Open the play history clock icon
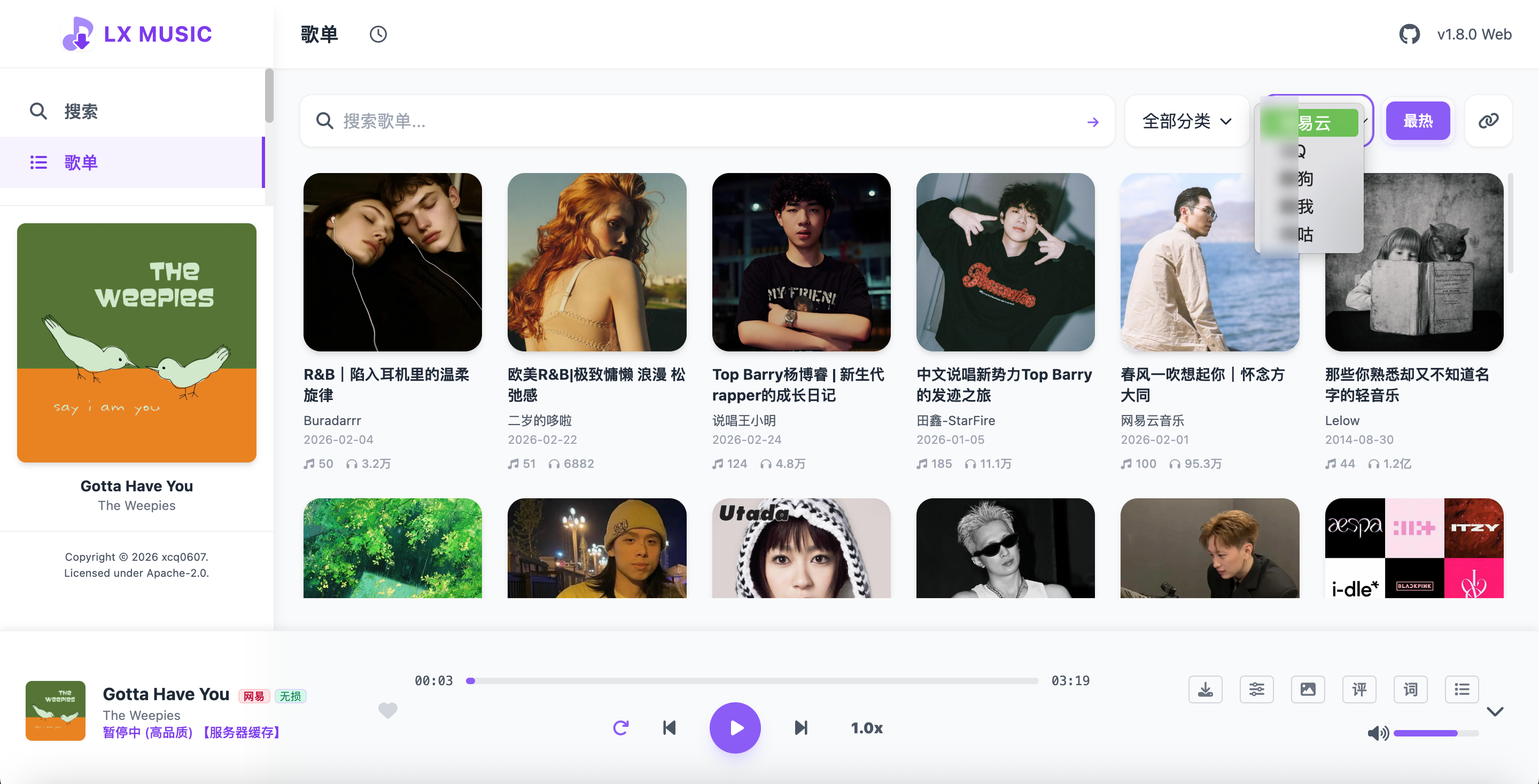The width and height of the screenshot is (1539, 784). pyautogui.click(x=378, y=34)
